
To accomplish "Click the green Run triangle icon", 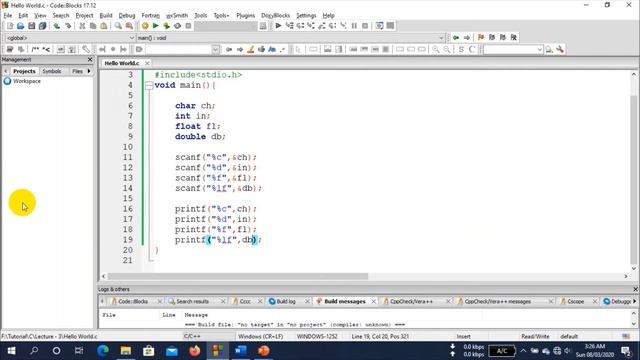I will coord(156,26).
